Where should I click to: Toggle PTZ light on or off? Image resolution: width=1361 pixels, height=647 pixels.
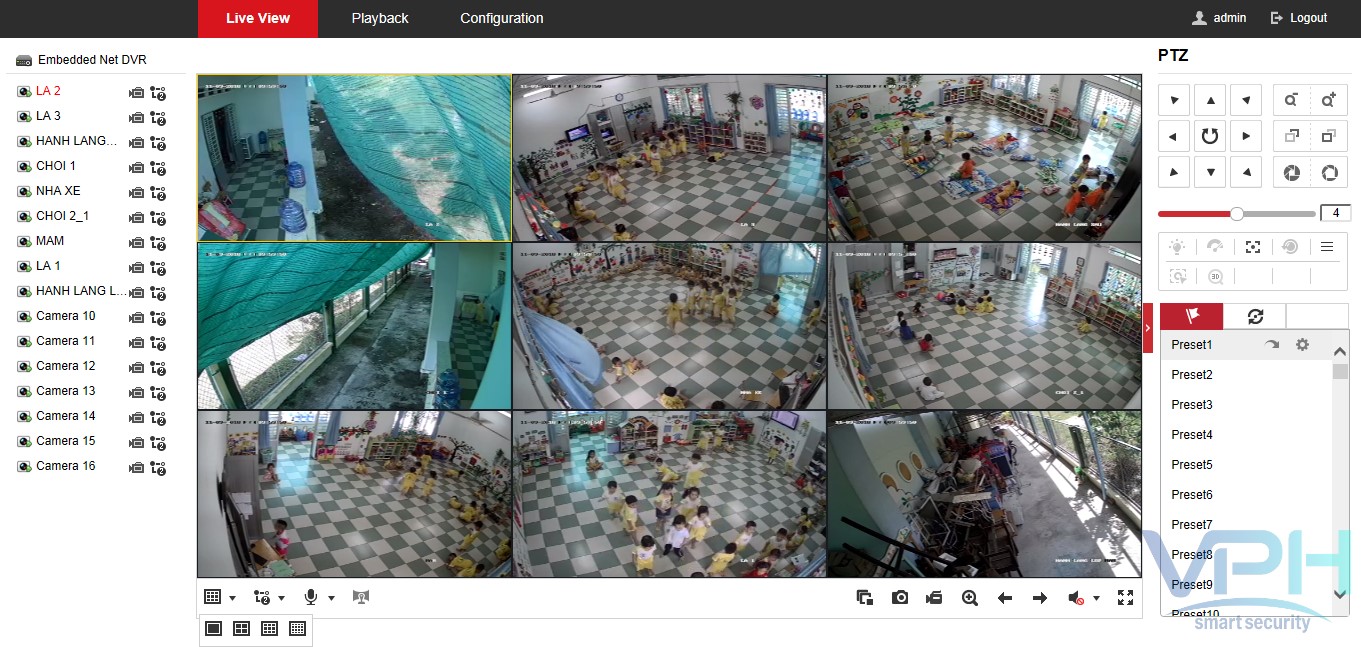click(x=1178, y=247)
